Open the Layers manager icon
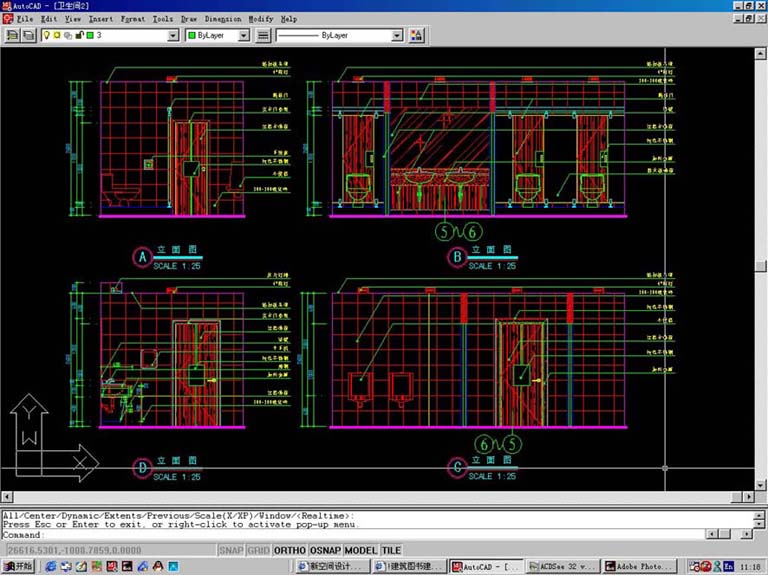Viewport: 768px width, 575px height. tap(28, 35)
